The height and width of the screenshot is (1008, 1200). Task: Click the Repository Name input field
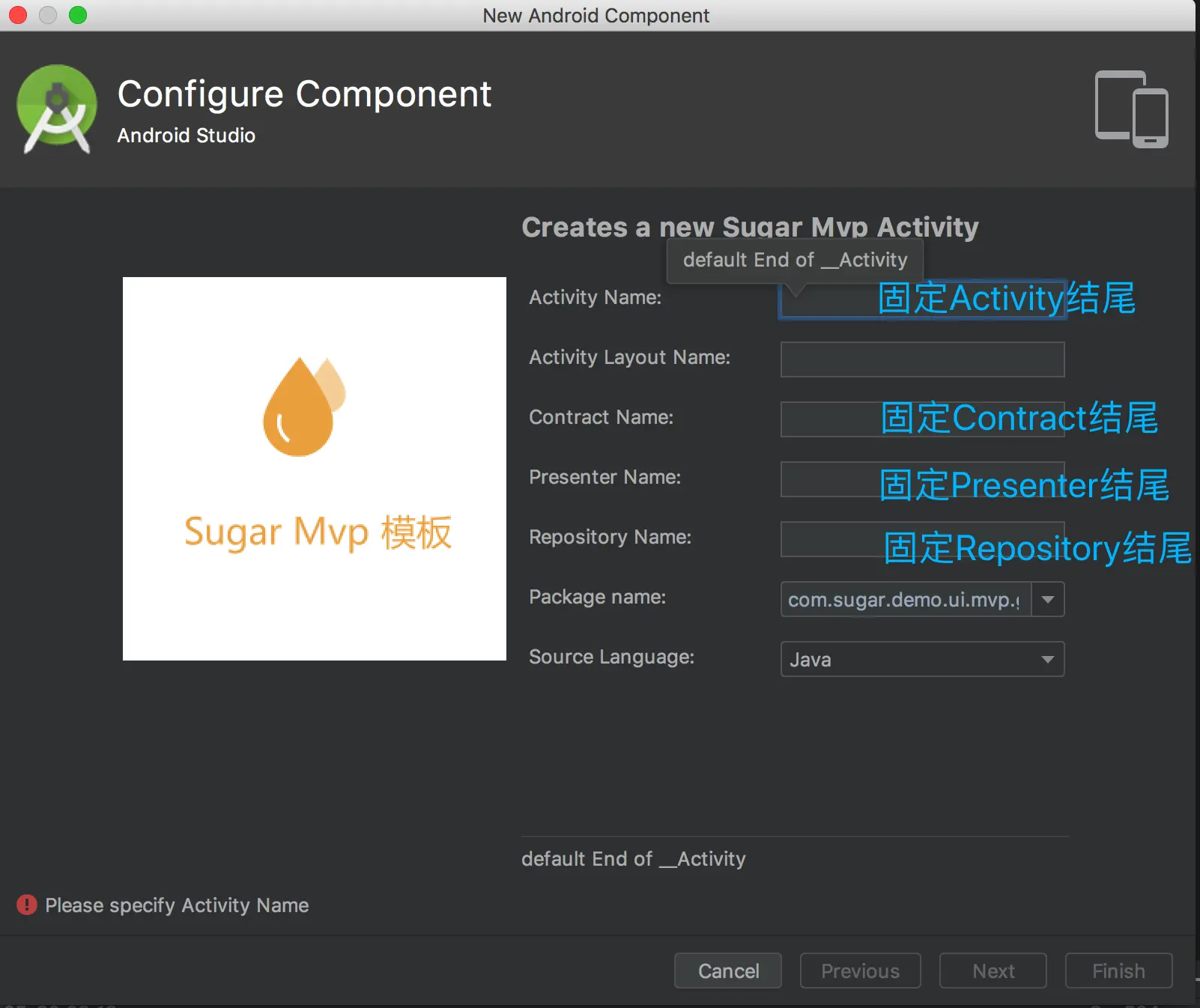[922, 539]
